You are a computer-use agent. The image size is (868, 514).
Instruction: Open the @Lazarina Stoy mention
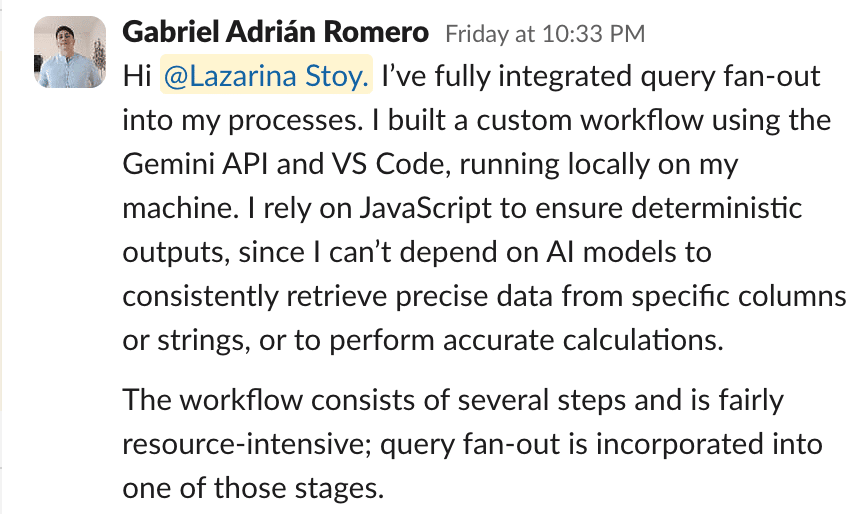(x=268, y=77)
